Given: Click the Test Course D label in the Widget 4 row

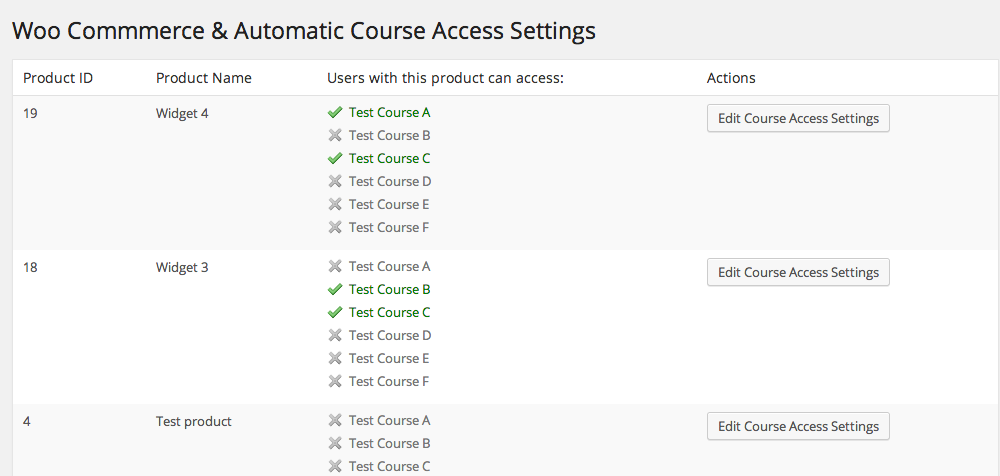Looking at the screenshot, I should click(x=390, y=181).
